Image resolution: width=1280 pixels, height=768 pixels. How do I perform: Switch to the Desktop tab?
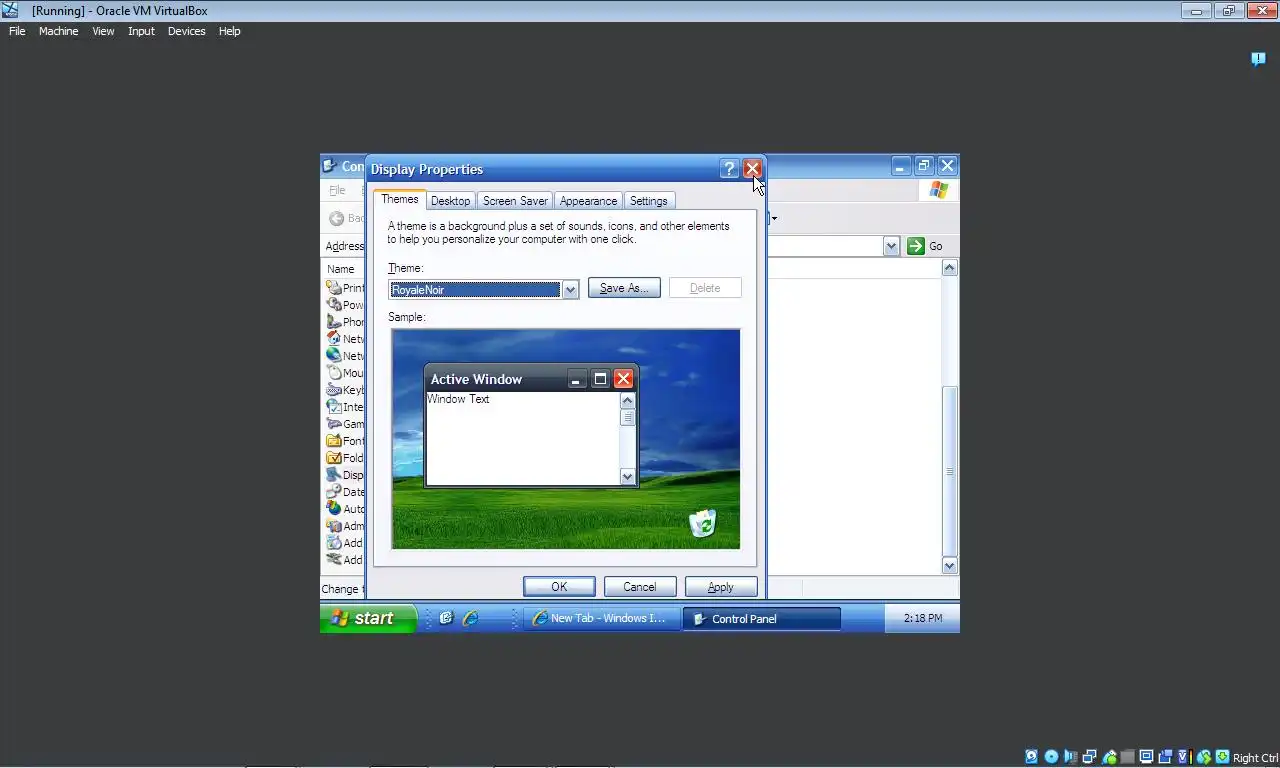(450, 201)
